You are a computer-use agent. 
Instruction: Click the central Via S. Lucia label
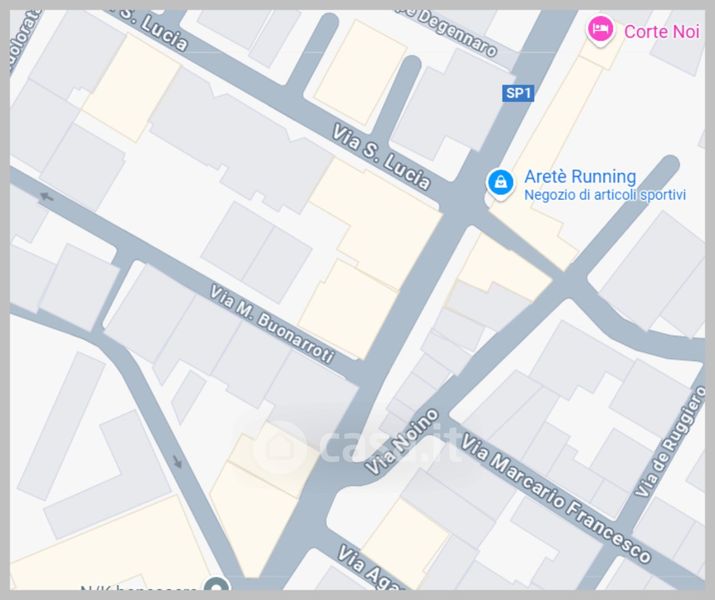coord(380,156)
